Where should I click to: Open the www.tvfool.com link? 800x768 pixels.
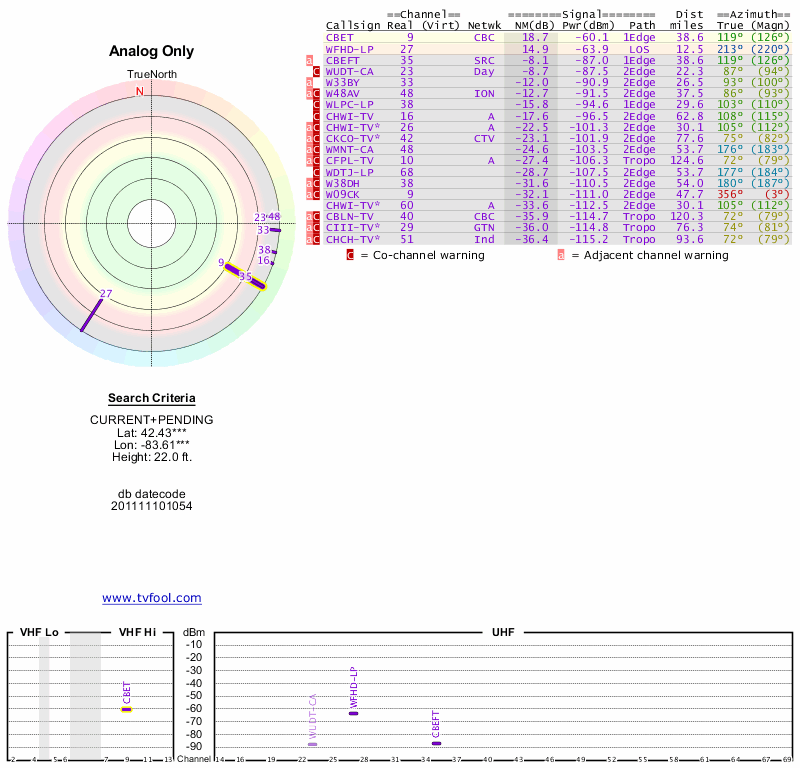click(x=151, y=598)
